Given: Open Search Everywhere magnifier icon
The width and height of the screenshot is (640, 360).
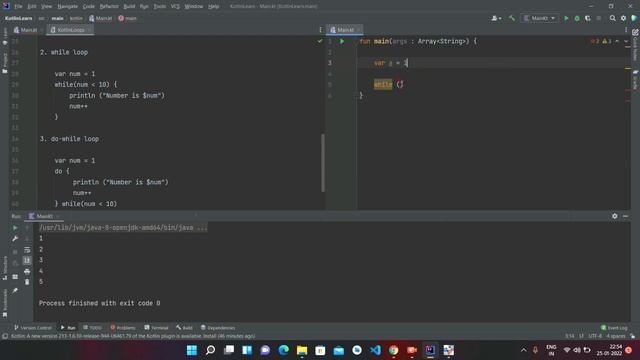Looking at the screenshot, I should pyautogui.click(x=612, y=18).
